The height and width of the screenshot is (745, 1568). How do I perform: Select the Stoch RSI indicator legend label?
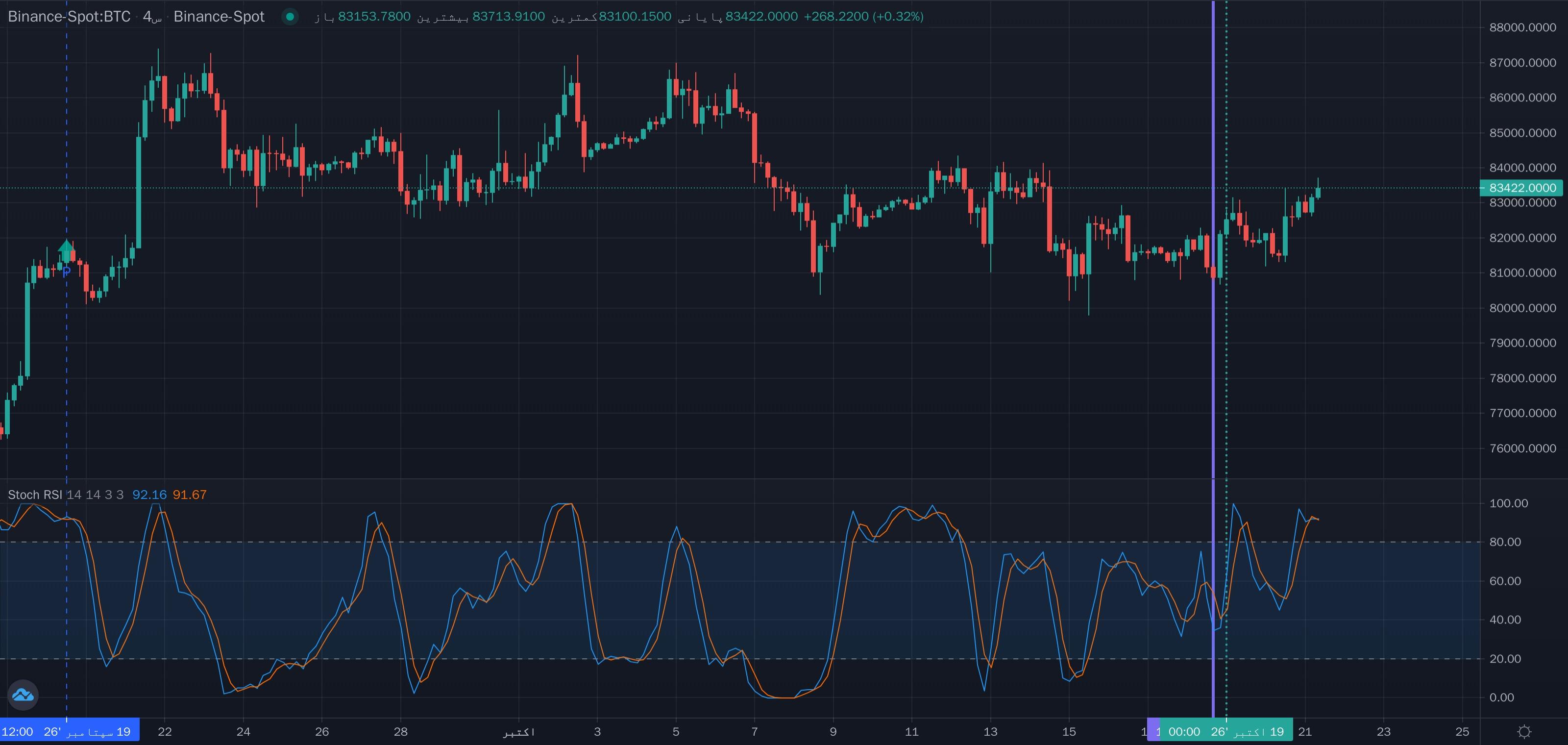pos(35,495)
